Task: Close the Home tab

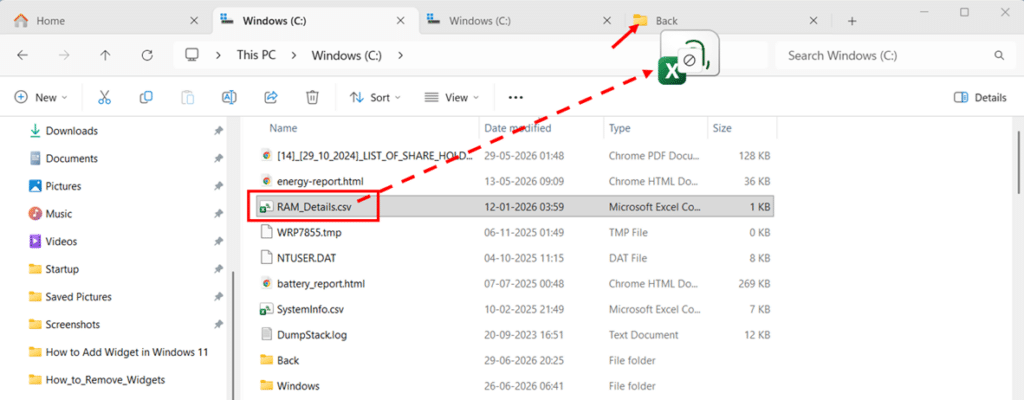Action: [194, 21]
